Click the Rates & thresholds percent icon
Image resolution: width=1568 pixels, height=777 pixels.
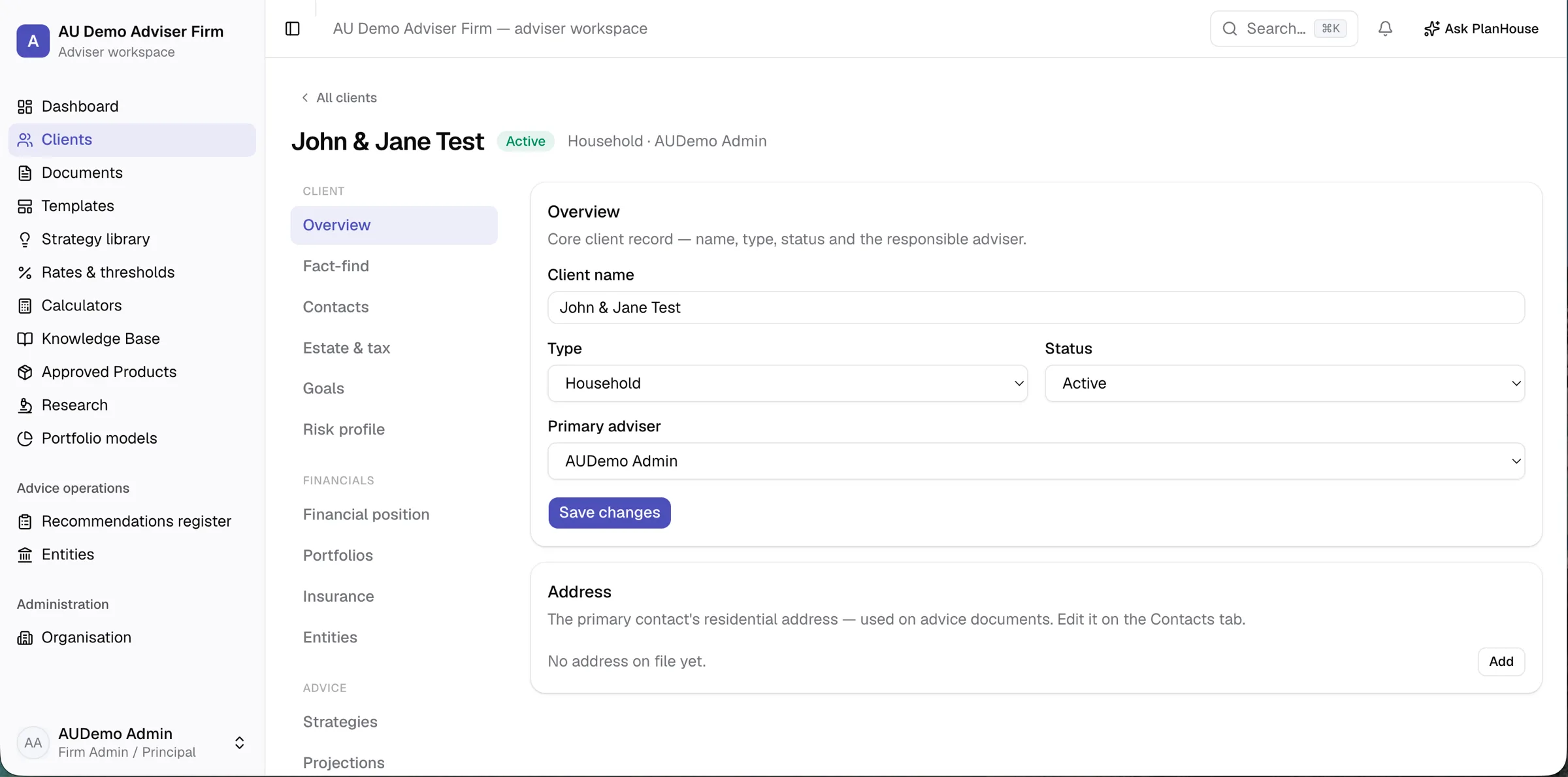25,273
